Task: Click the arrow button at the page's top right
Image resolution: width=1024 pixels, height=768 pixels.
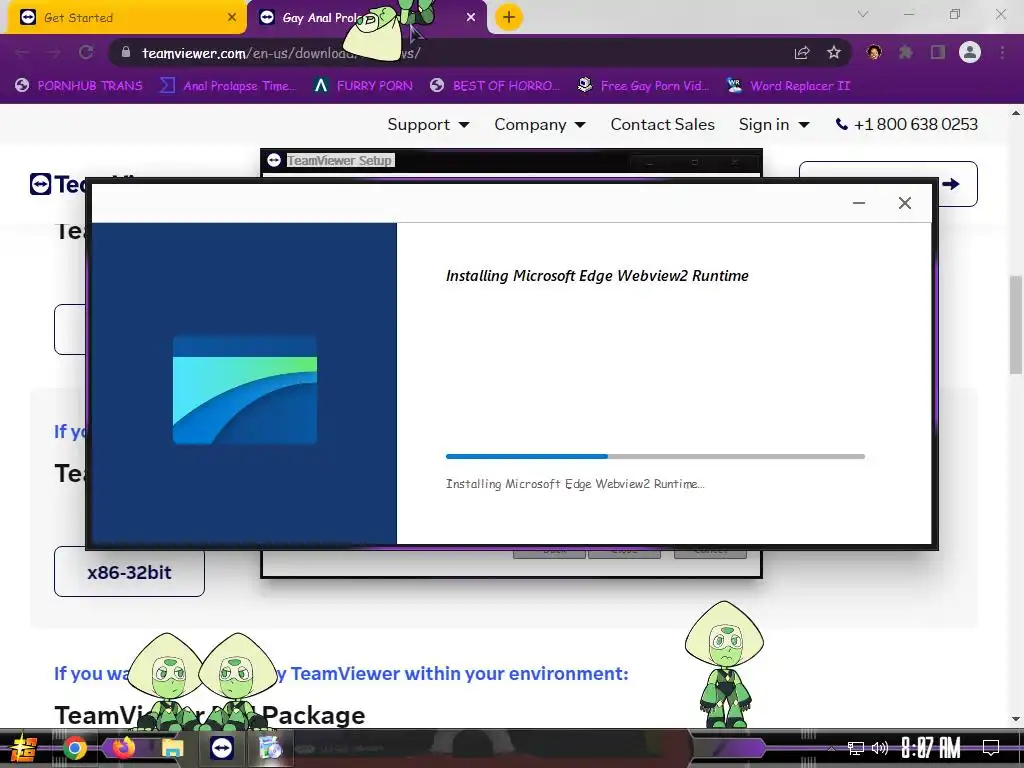Action: 952,184
